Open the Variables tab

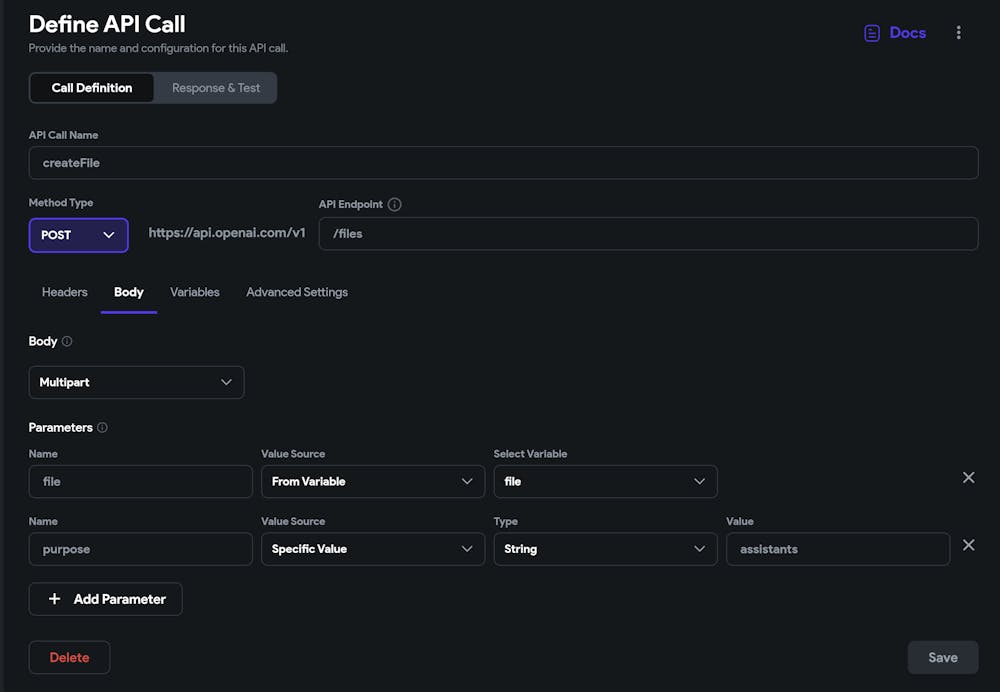[195, 292]
